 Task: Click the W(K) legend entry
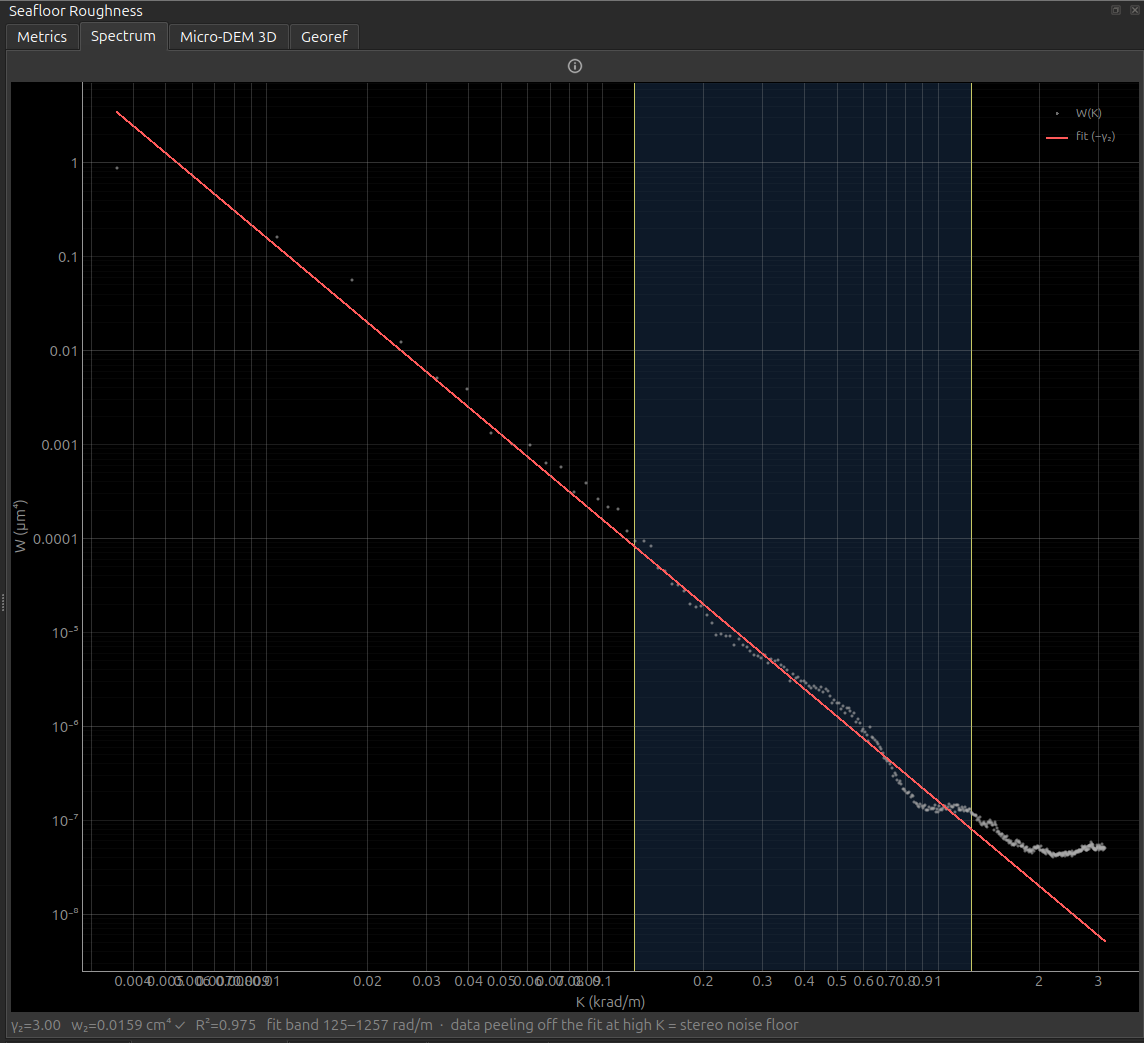tap(1088, 113)
